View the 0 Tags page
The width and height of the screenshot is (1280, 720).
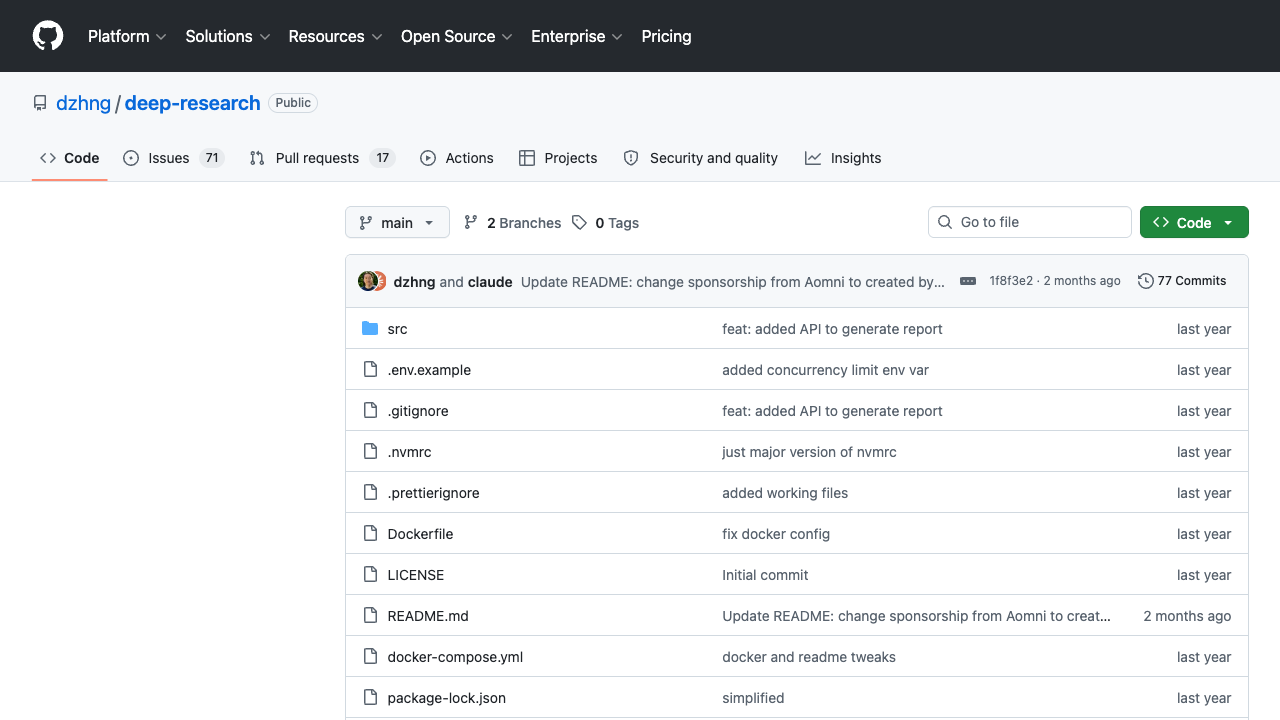pyautogui.click(x=605, y=223)
